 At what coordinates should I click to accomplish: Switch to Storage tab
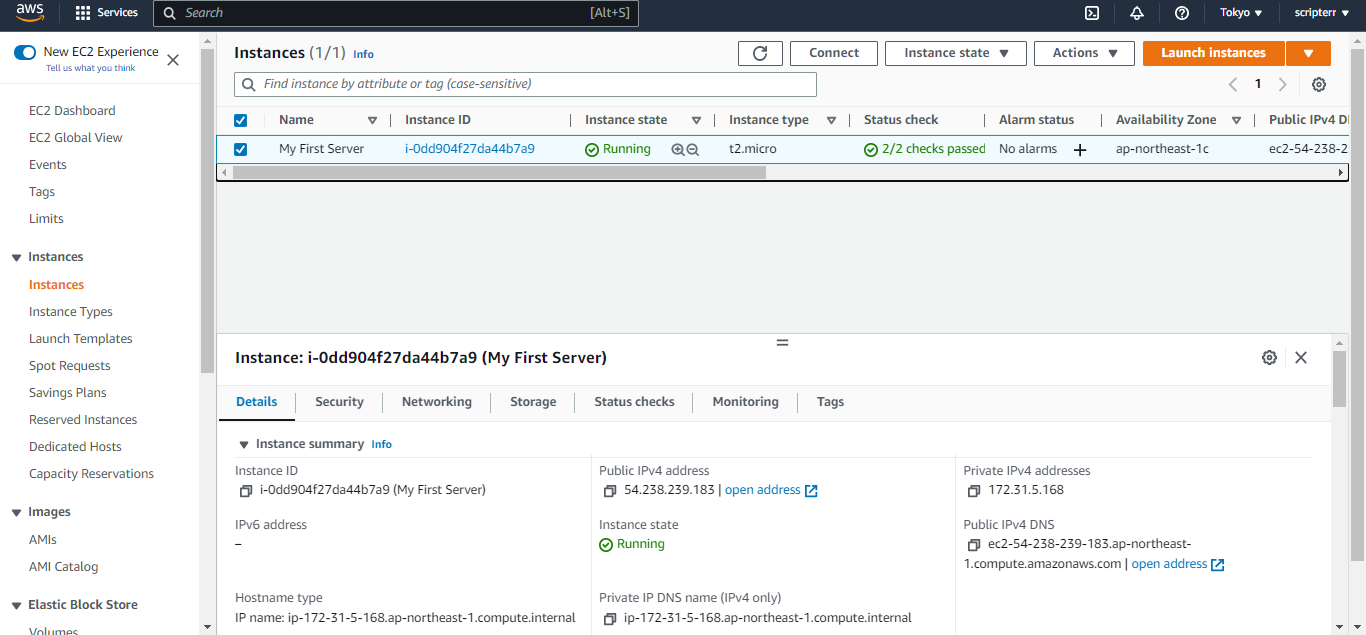[x=533, y=402]
